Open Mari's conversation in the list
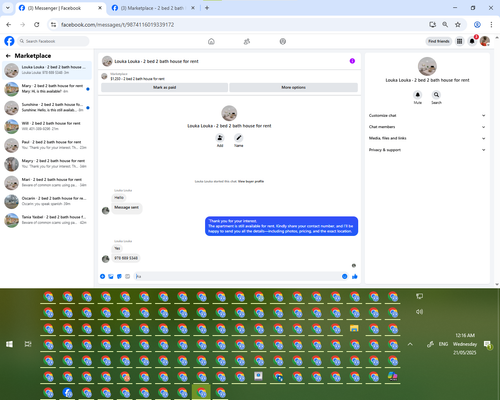The image size is (500, 400). click(47, 182)
